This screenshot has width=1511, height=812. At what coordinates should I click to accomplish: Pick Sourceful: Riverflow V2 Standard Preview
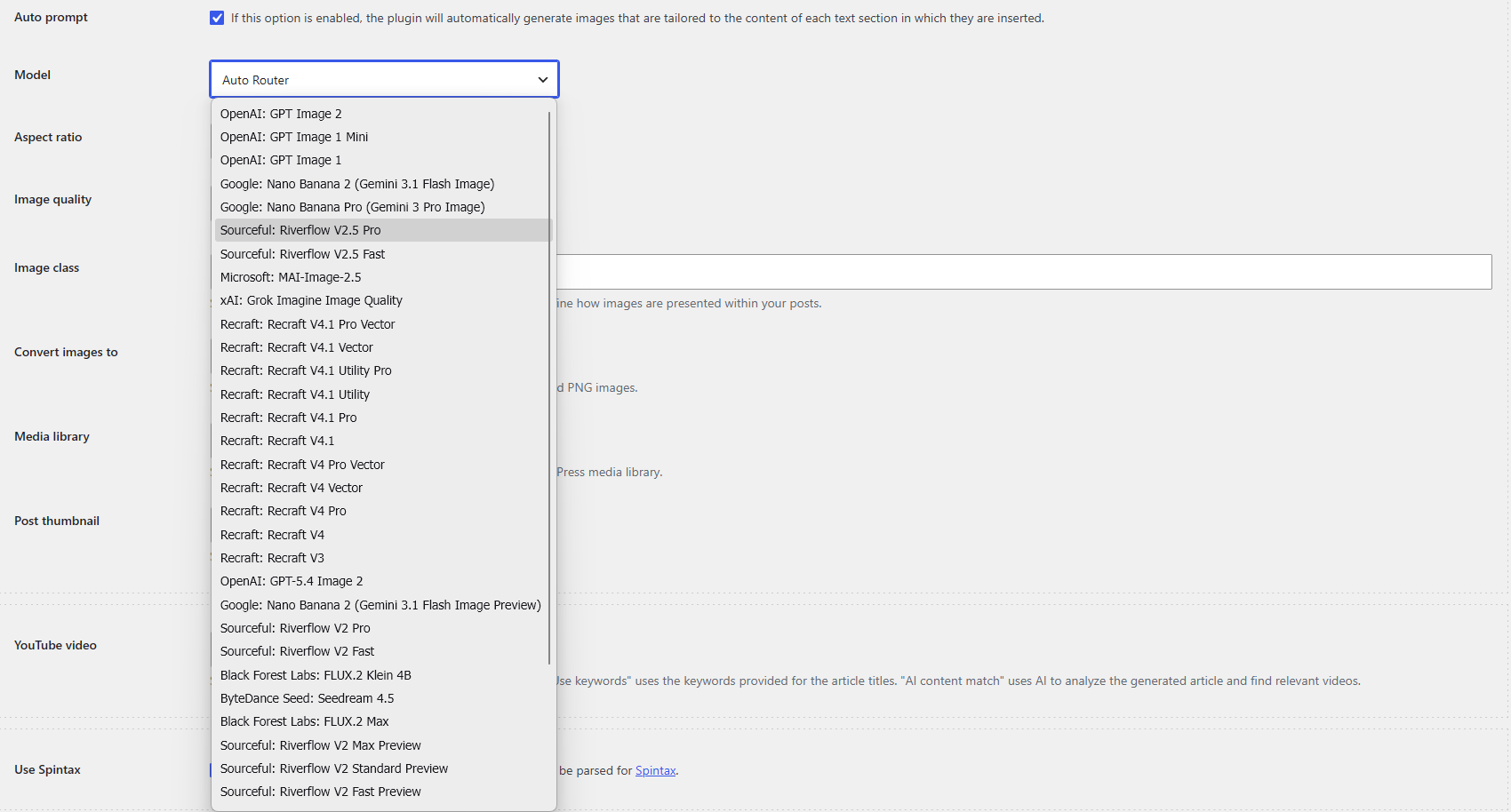click(382, 768)
